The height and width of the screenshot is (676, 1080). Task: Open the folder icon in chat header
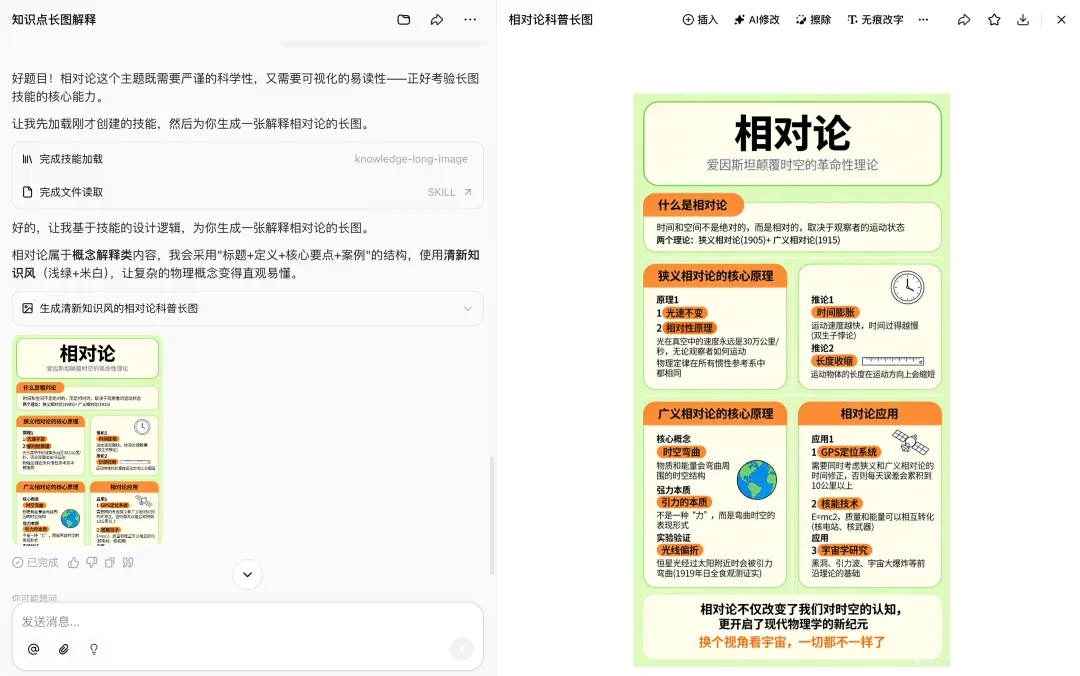tap(404, 20)
